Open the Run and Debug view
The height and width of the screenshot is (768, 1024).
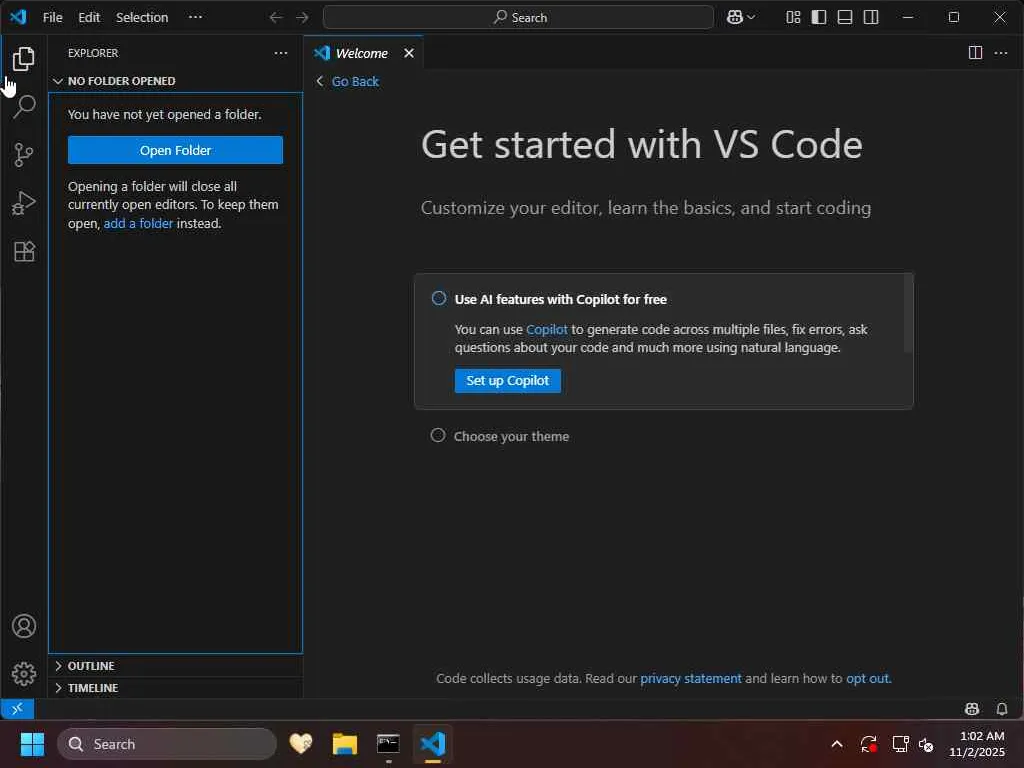pos(24,203)
